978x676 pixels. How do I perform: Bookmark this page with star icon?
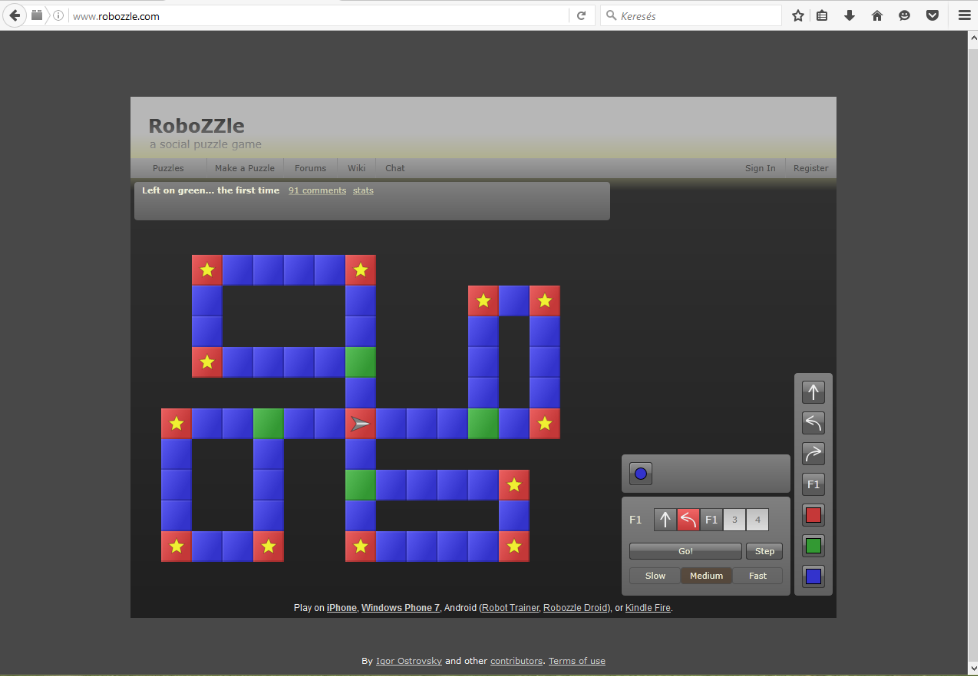tap(797, 16)
